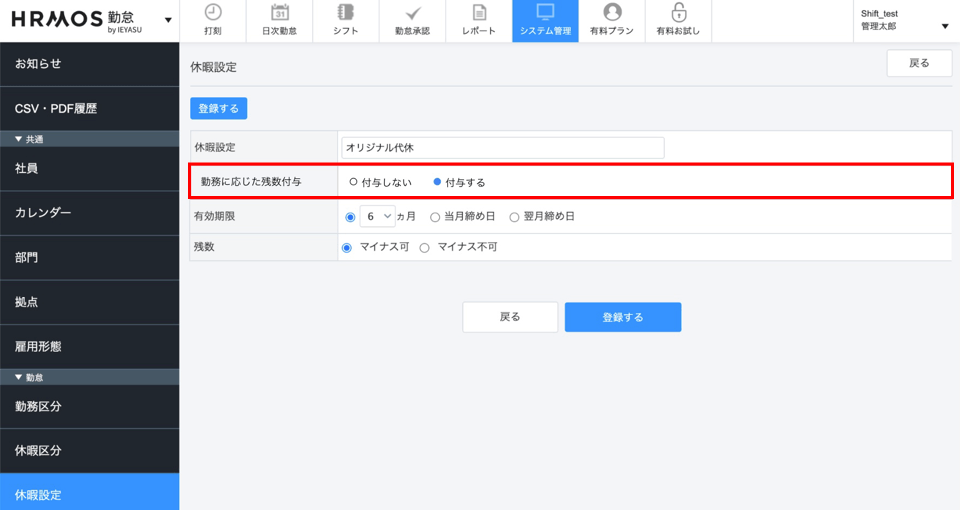
Task: Select the 当月締め日 radio option
Action: (x=435, y=216)
